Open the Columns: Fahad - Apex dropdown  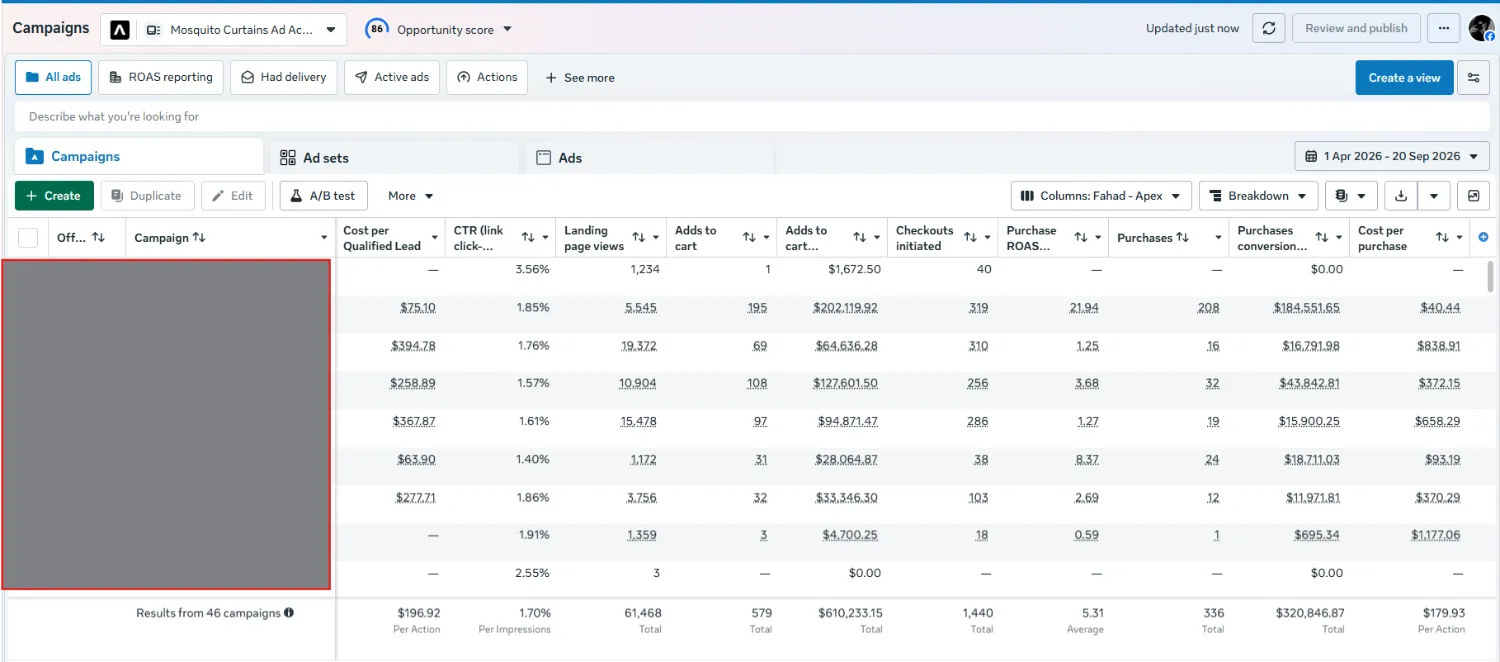(1101, 196)
